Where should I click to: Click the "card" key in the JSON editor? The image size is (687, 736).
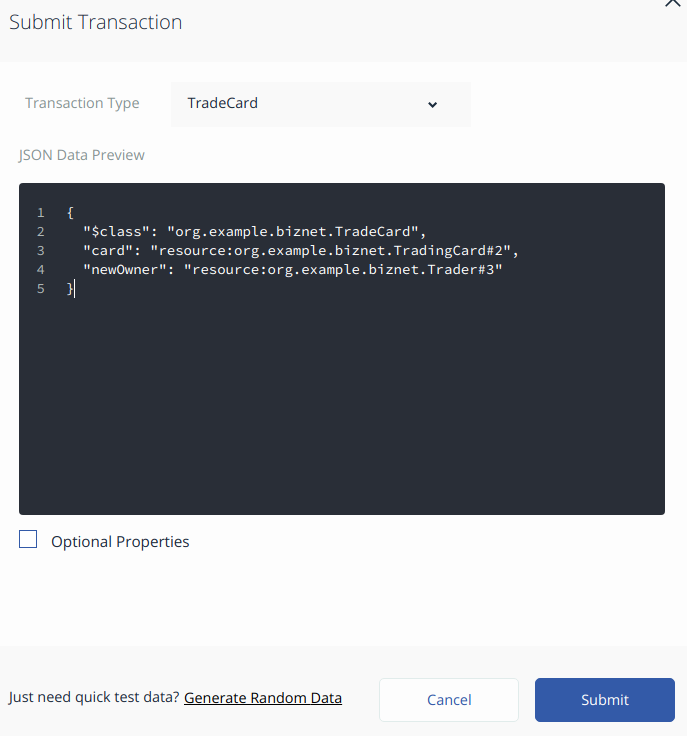click(x=108, y=251)
